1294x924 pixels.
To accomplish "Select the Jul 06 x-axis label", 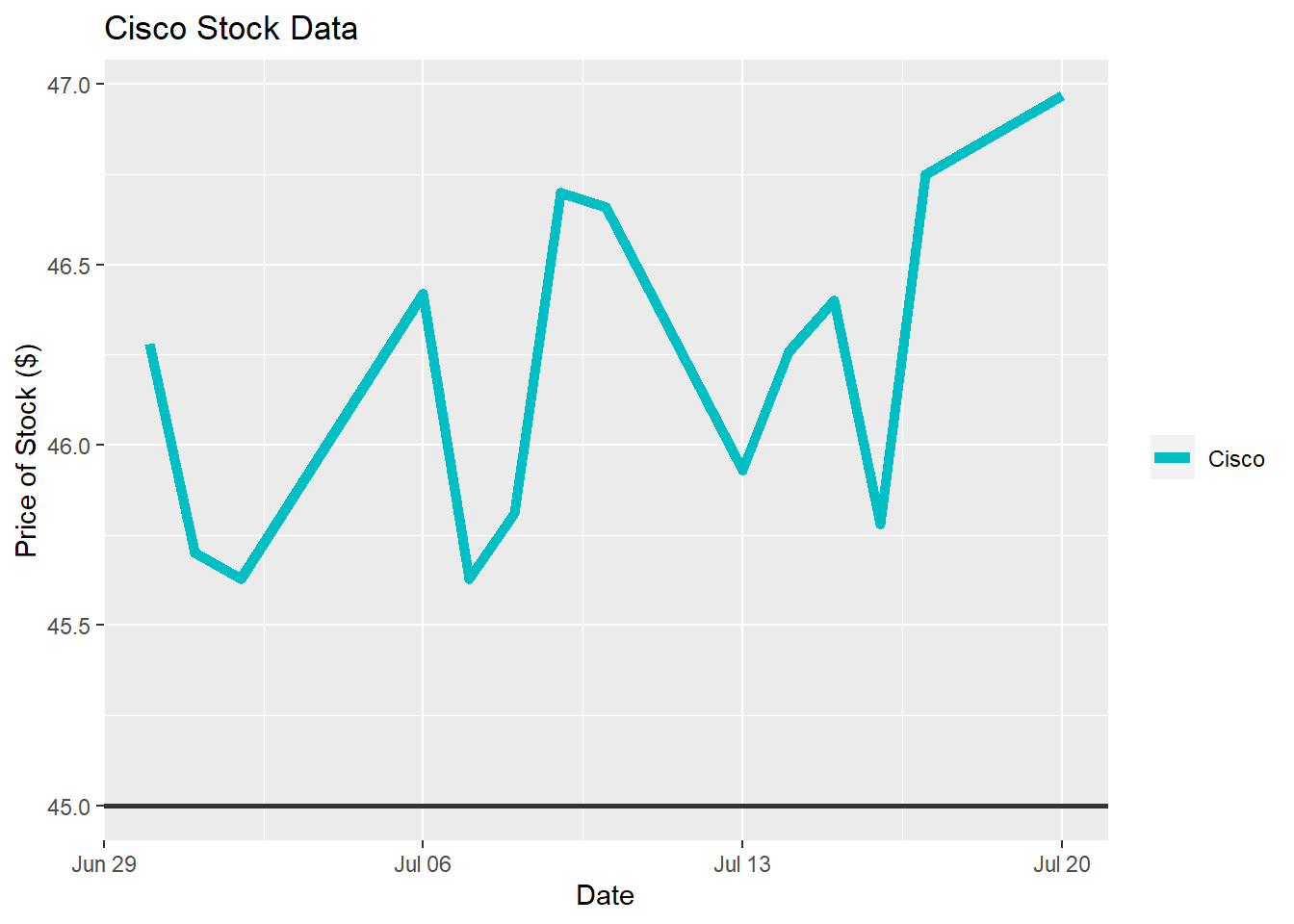I will pos(422,864).
